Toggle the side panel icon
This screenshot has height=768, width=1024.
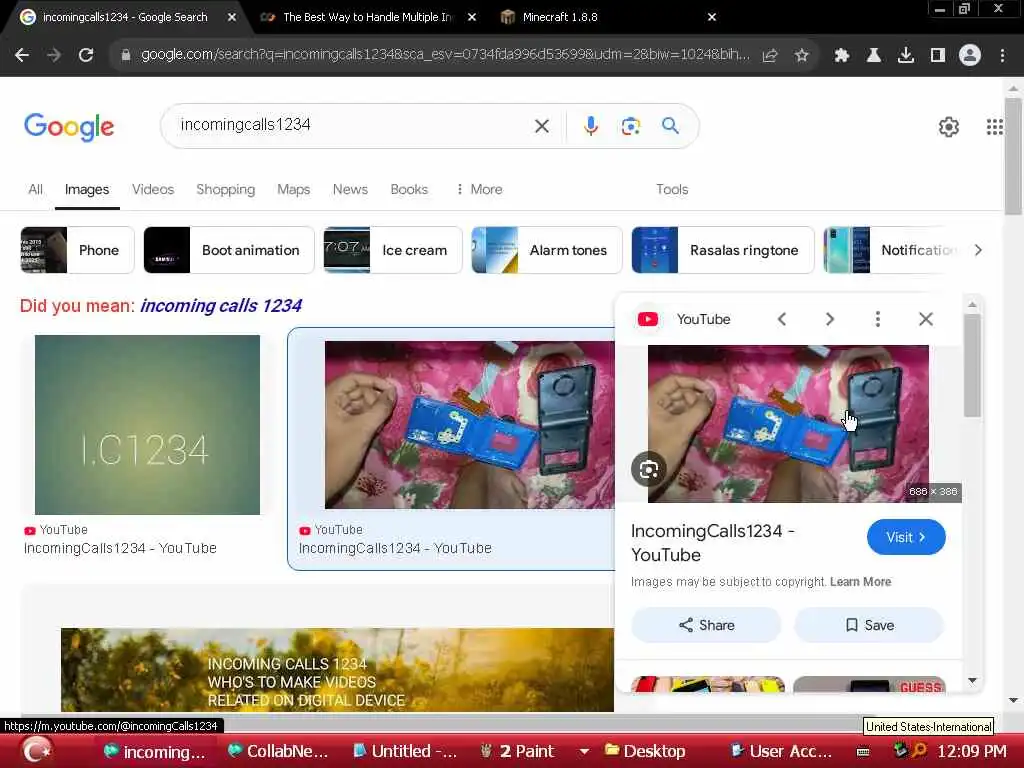click(x=938, y=56)
